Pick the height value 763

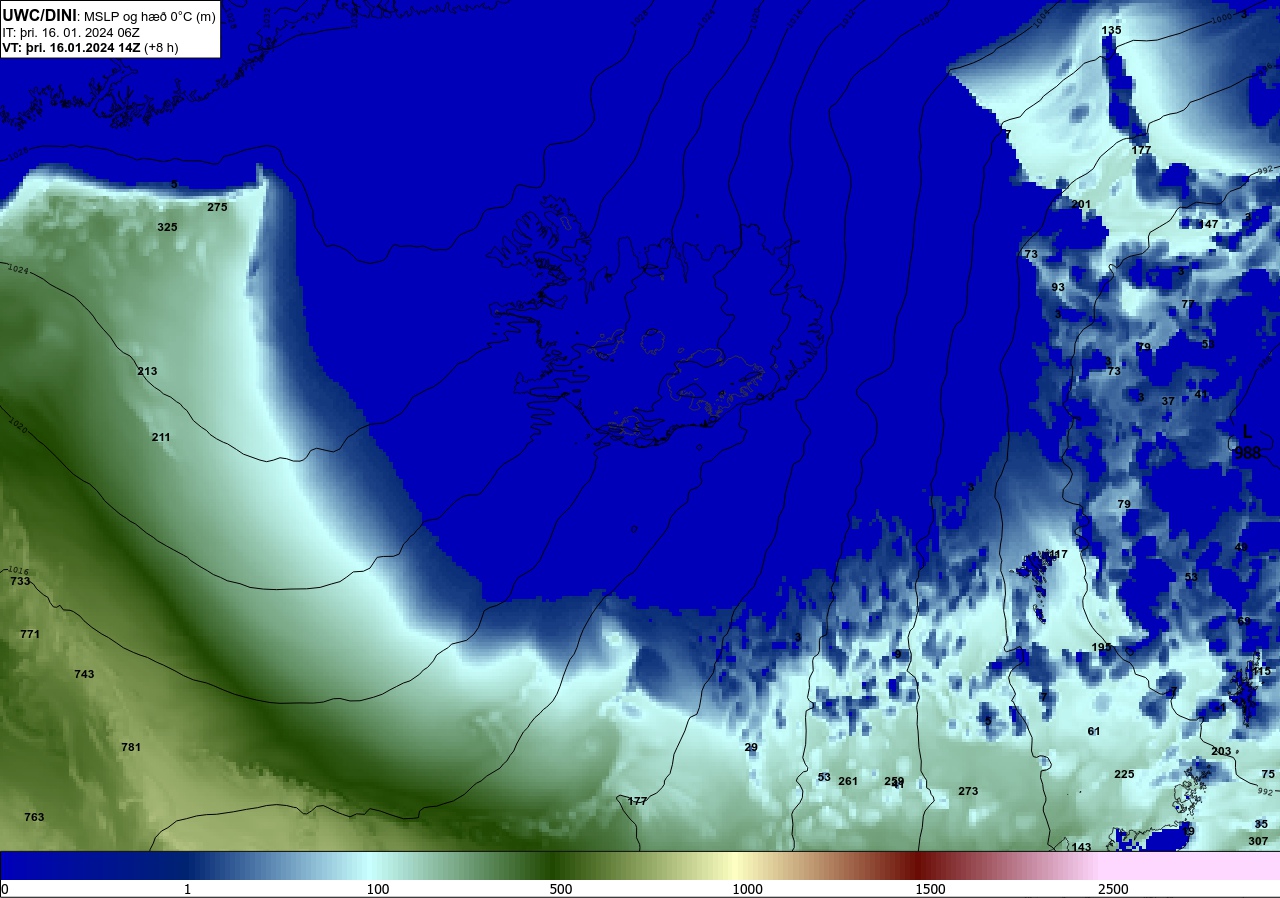(34, 817)
